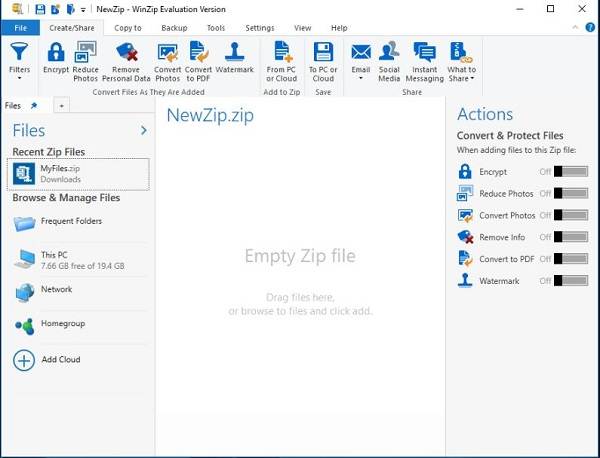Save zip To PC or Cloud
The height and width of the screenshot is (458, 600).
click(323, 61)
